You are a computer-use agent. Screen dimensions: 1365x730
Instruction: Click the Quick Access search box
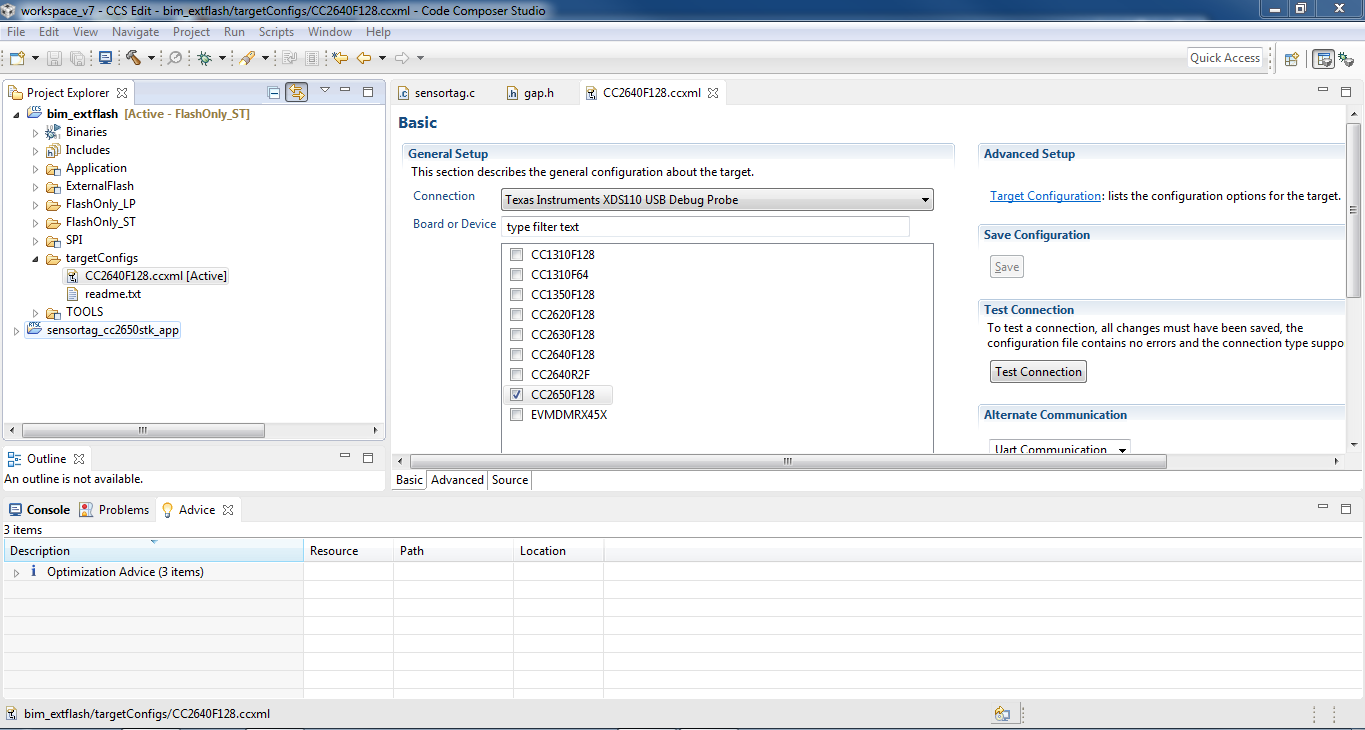(x=1225, y=58)
